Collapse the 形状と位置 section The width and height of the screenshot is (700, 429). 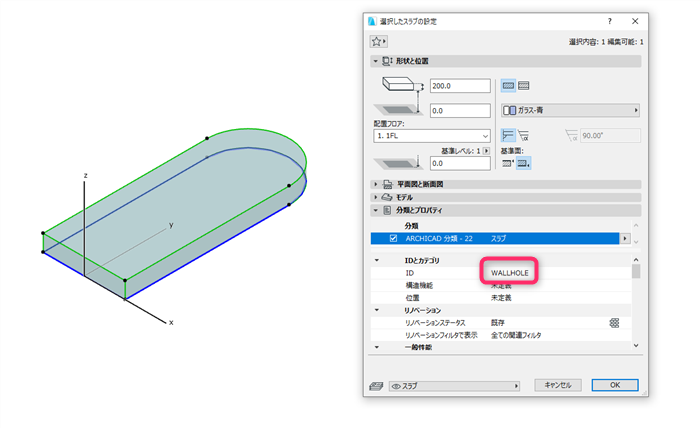(x=375, y=61)
